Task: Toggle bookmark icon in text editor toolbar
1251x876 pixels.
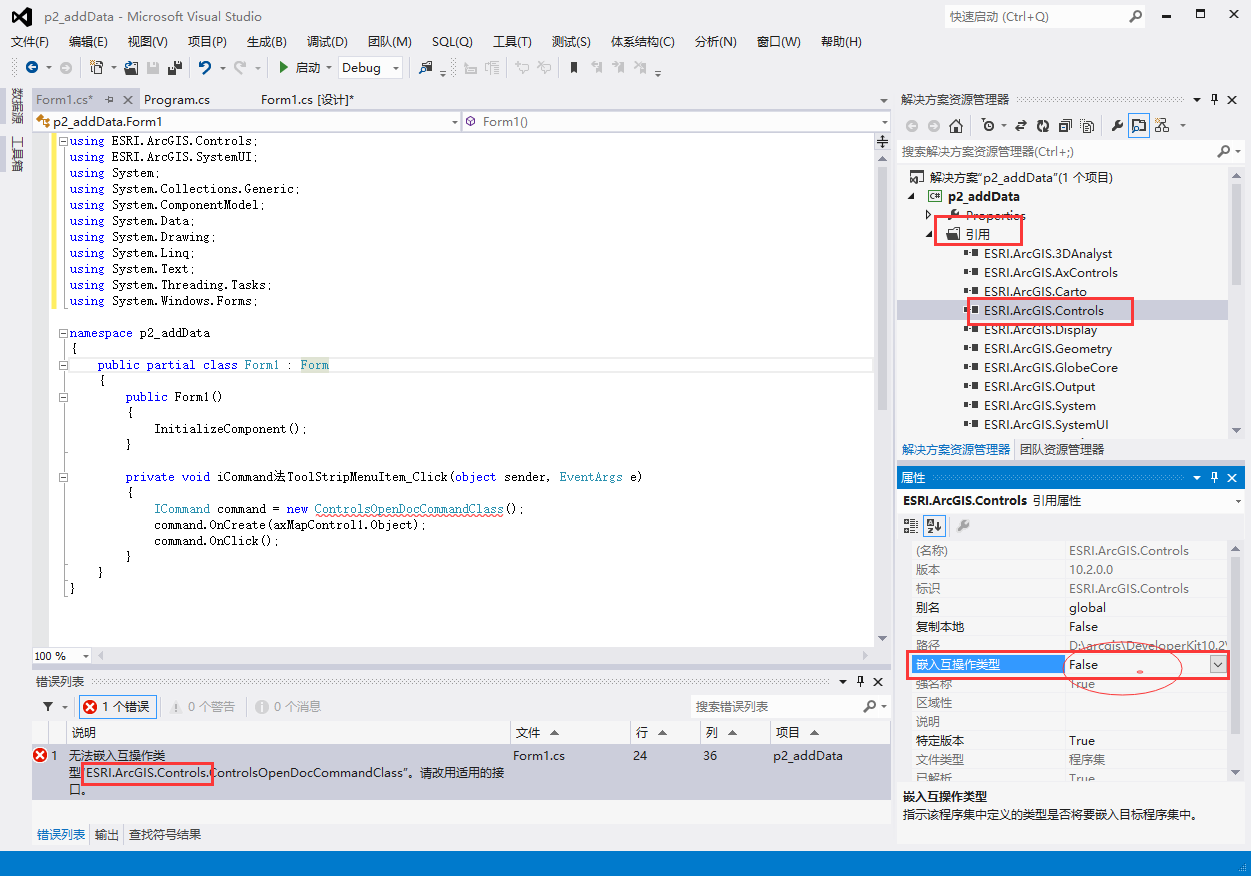Action: (574, 67)
